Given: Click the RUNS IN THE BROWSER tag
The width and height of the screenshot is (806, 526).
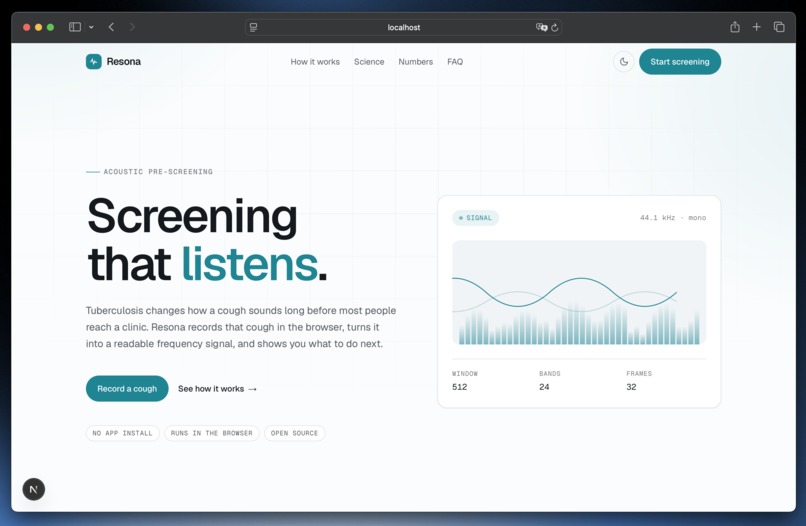Looking at the screenshot, I should click(x=212, y=433).
